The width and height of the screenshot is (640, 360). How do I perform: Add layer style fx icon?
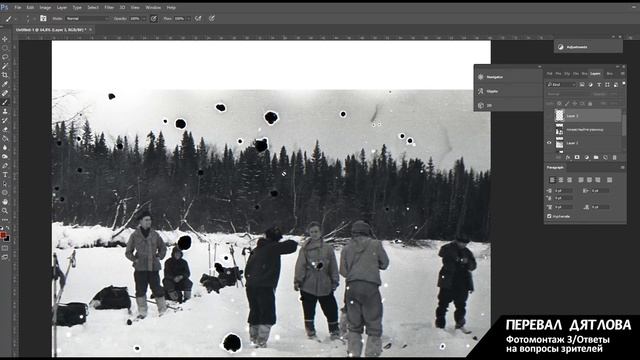pyautogui.click(x=568, y=157)
